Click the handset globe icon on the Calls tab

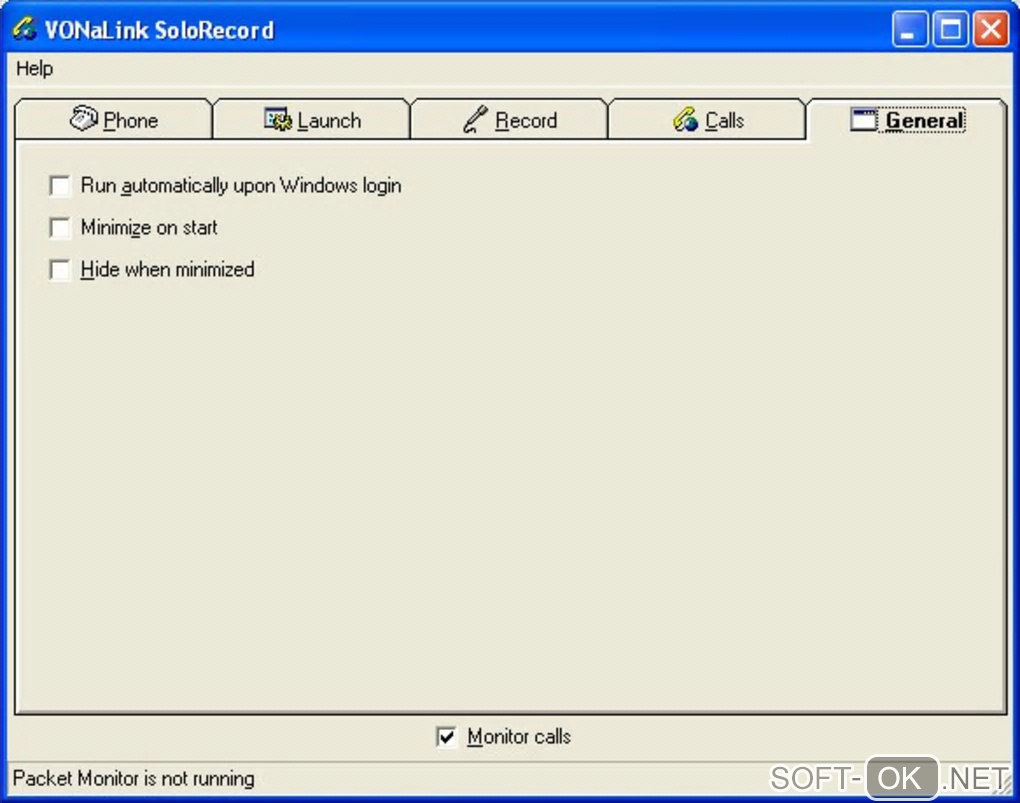tap(685, 119)
